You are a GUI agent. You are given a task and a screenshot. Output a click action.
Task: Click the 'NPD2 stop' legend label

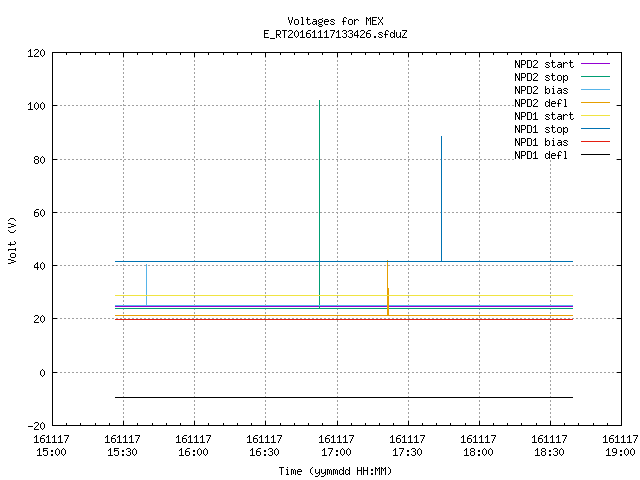tap(541, 77)
